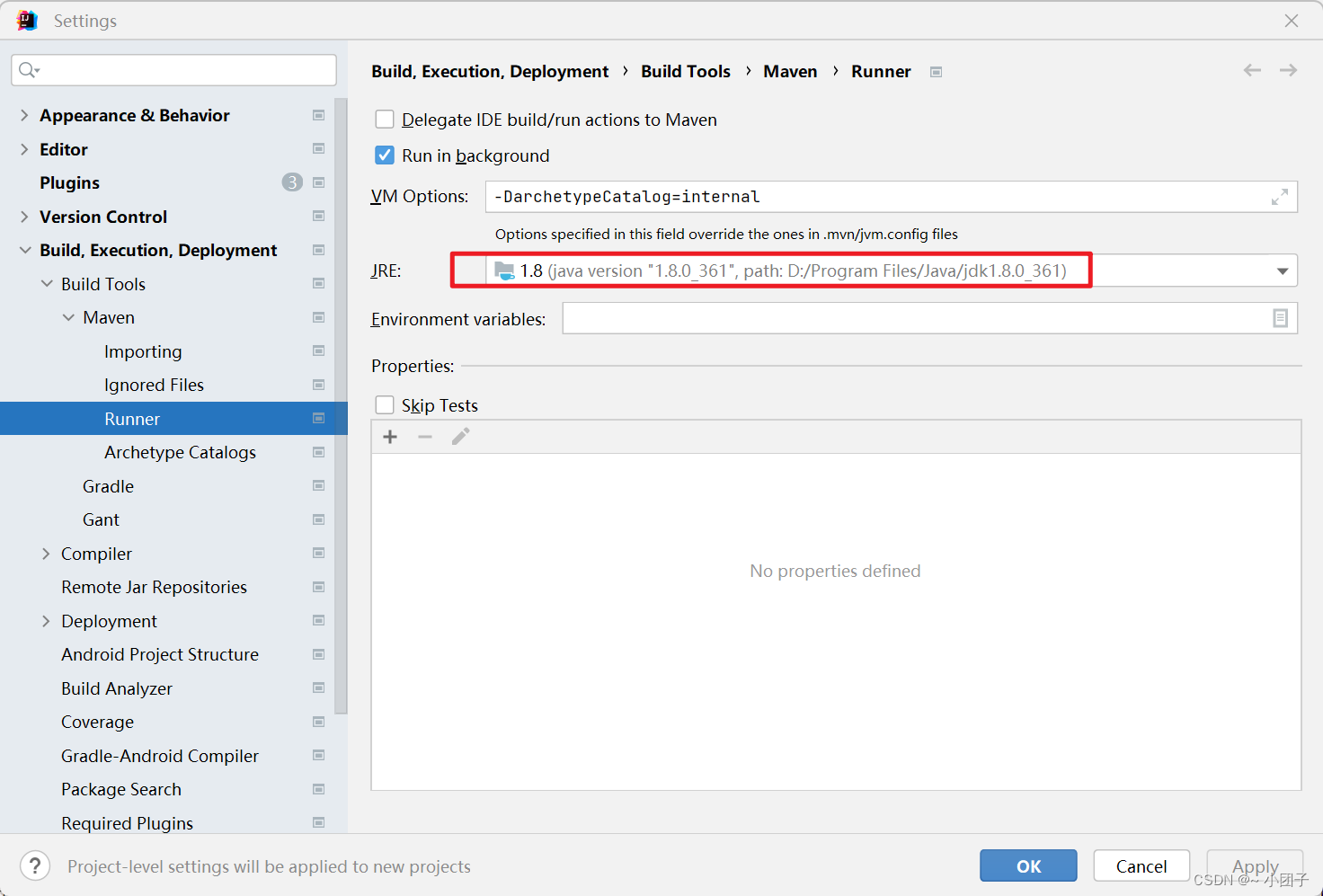Click project-level icon beside Package Search

pyautogui.click(x=318, y=789)
